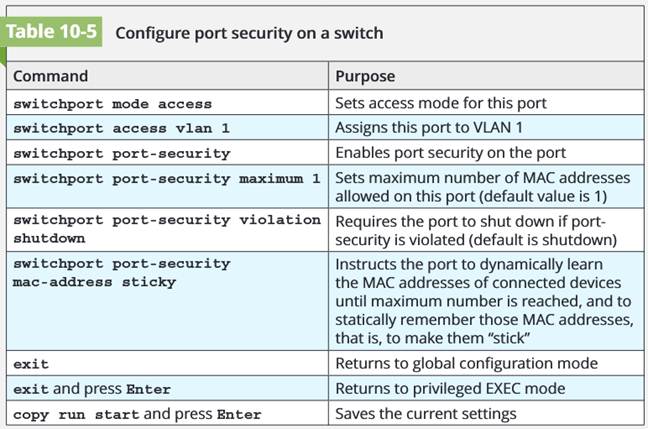Select the "port-security violation shutdown" command
Screen dimensions: 648x429
[x=166, y=229]
